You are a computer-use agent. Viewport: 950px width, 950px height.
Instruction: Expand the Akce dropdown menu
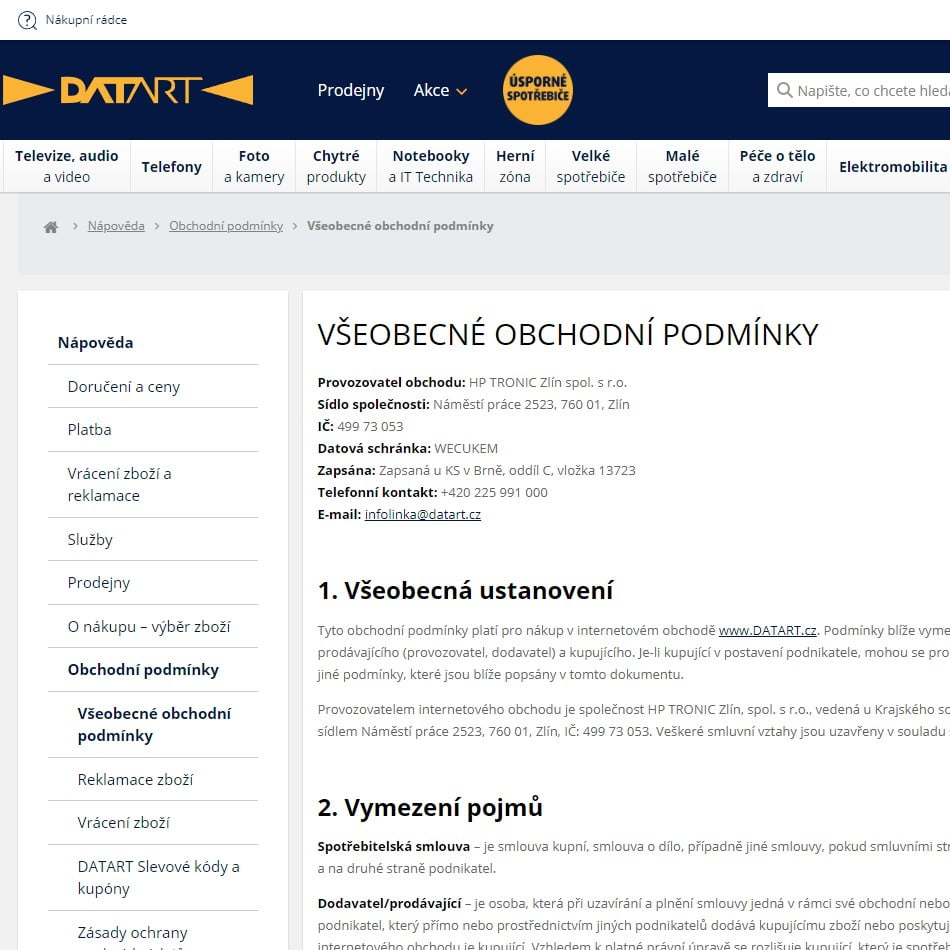[x=440, y=90]
